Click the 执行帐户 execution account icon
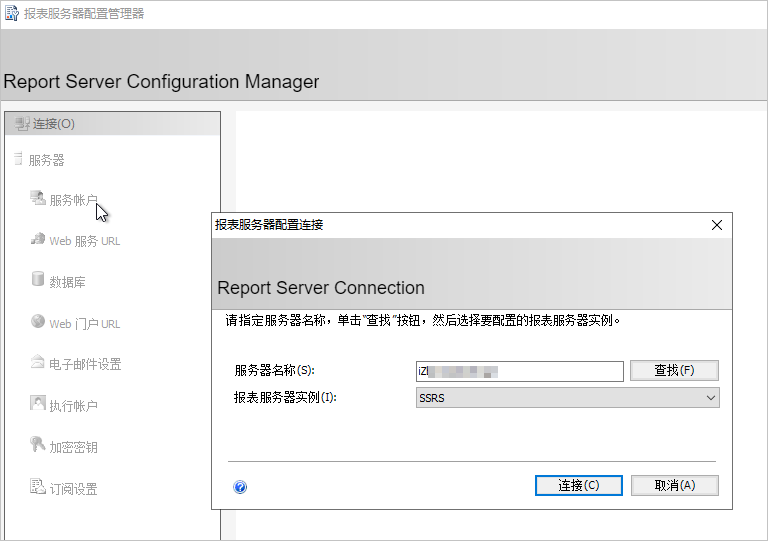 (38, 403)
